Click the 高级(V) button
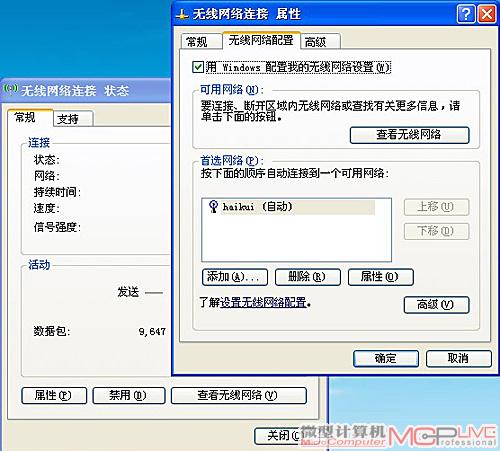The height and width of the screenshot is (451, 500). click(436, 305)
